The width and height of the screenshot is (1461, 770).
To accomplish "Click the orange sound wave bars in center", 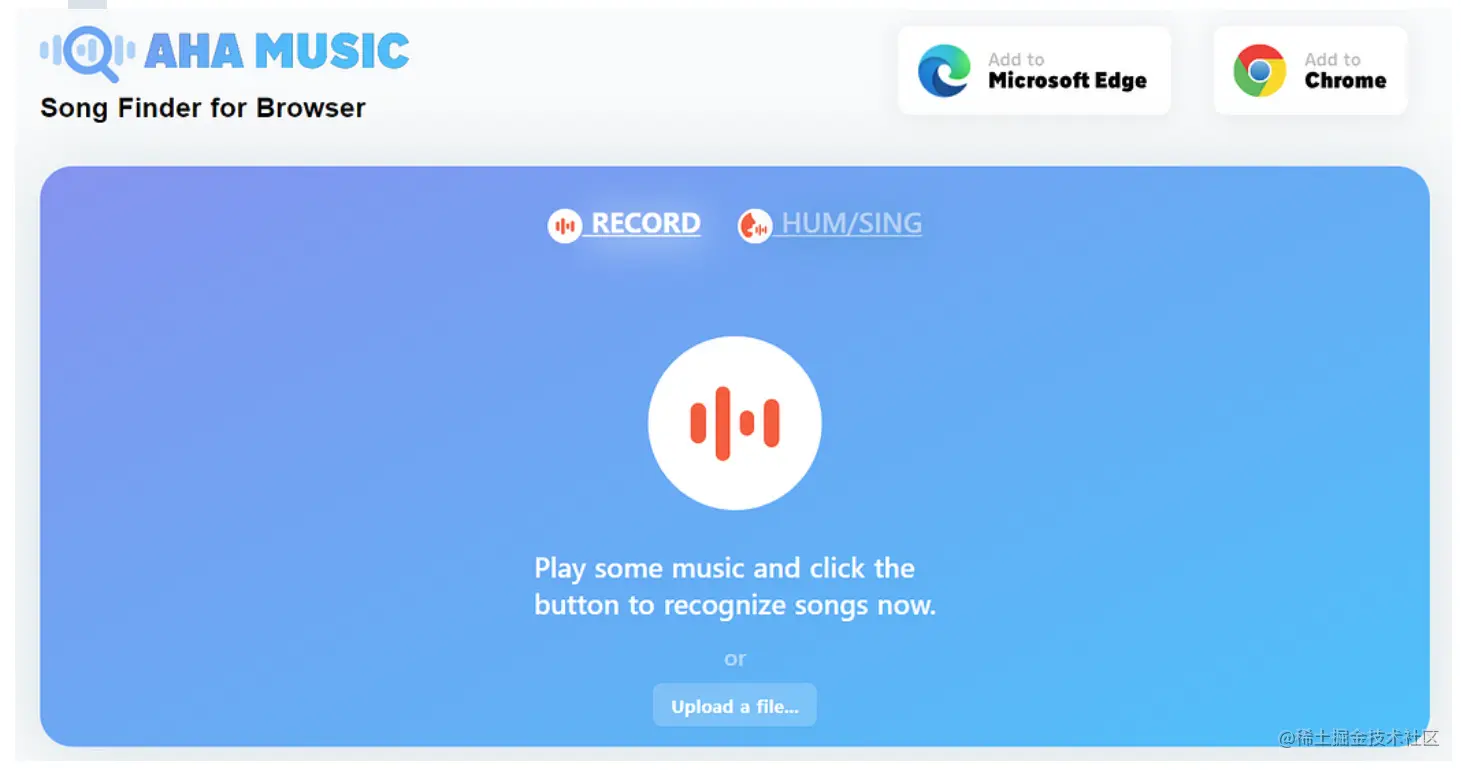I will point(735,423).
